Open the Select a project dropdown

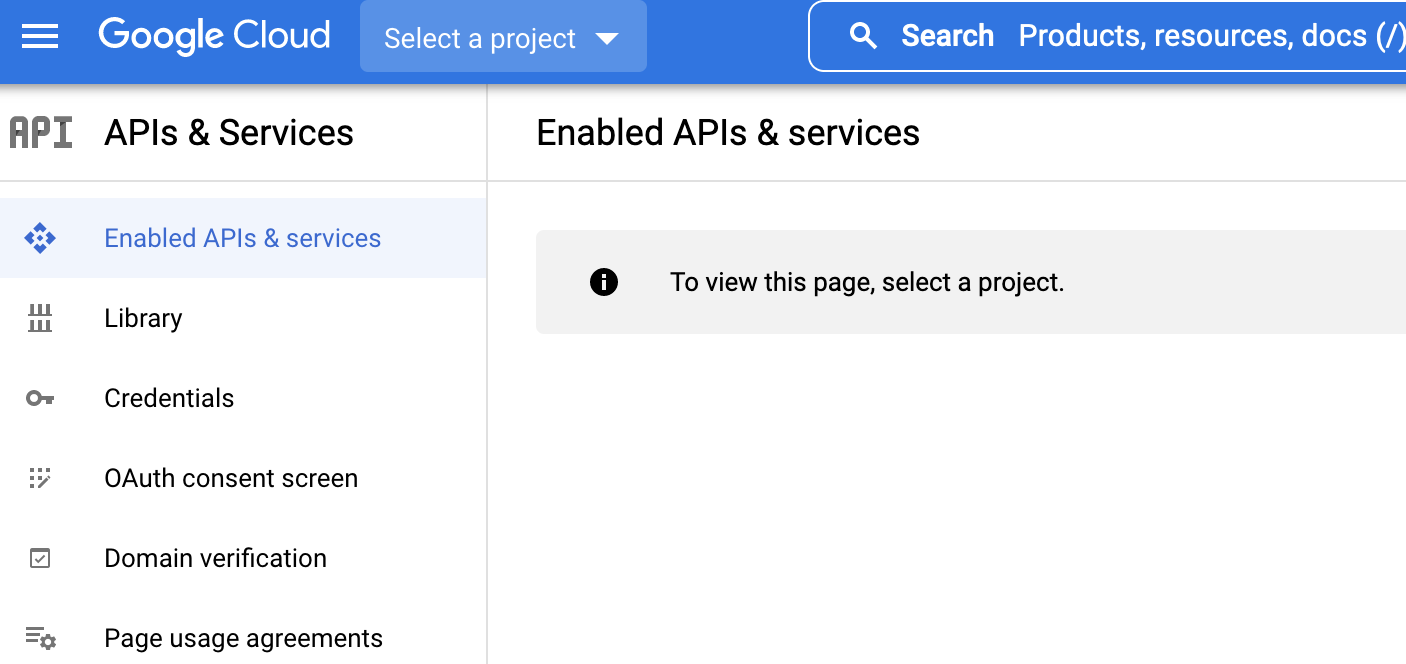[x=480, y=37]
